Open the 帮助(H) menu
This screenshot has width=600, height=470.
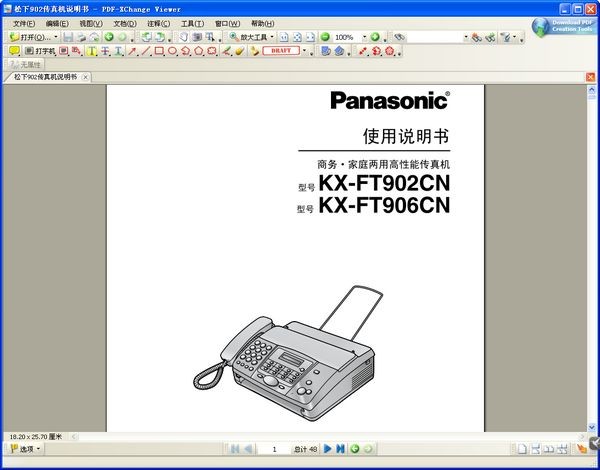point(262,24)
